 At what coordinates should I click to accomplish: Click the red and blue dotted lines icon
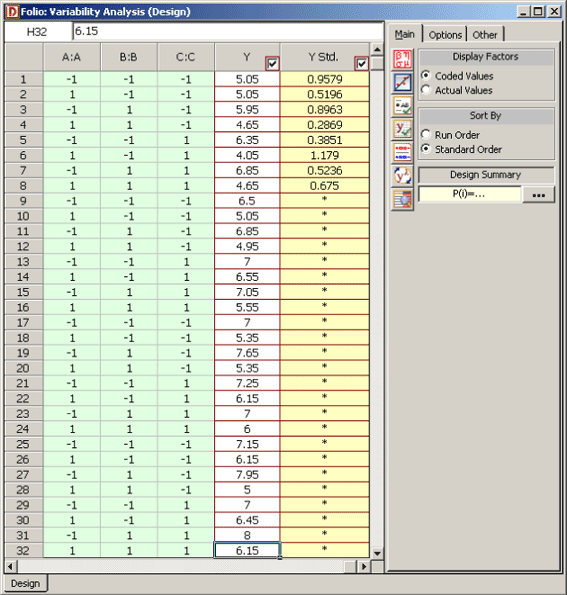tap(402, 153)
